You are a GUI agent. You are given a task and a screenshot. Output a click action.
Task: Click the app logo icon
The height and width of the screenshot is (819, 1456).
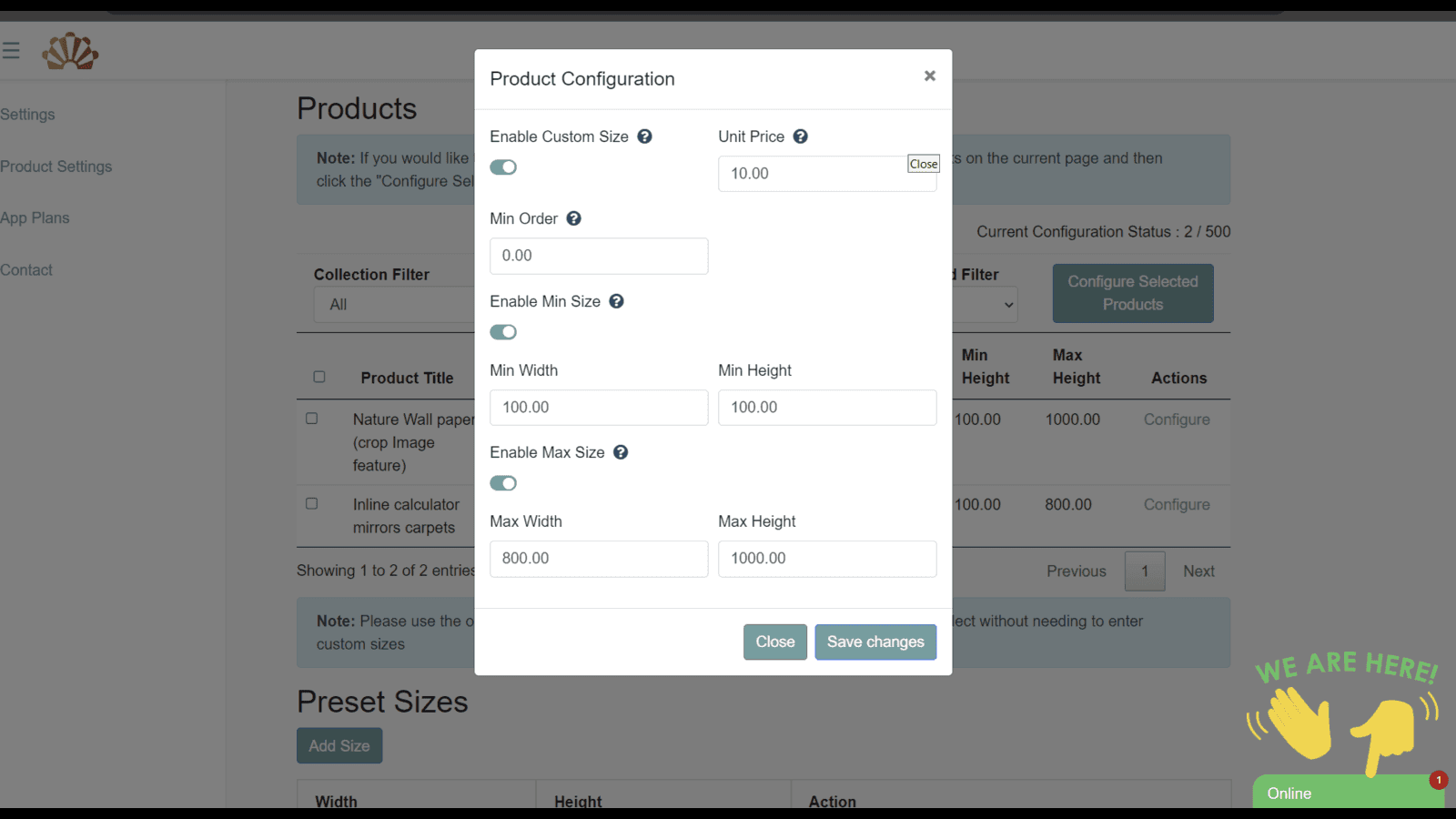coord(70,52)
